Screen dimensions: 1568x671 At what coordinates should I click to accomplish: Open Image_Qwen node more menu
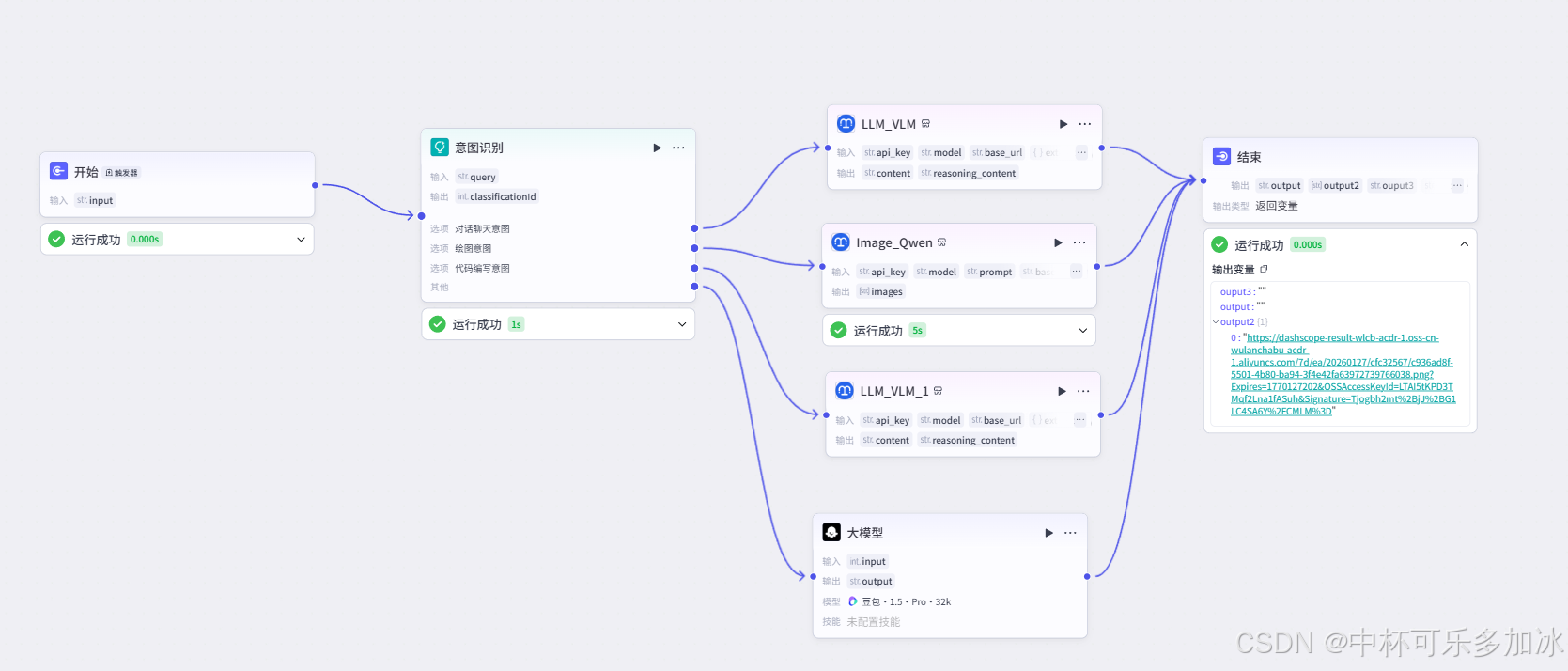coord(1079,242)
